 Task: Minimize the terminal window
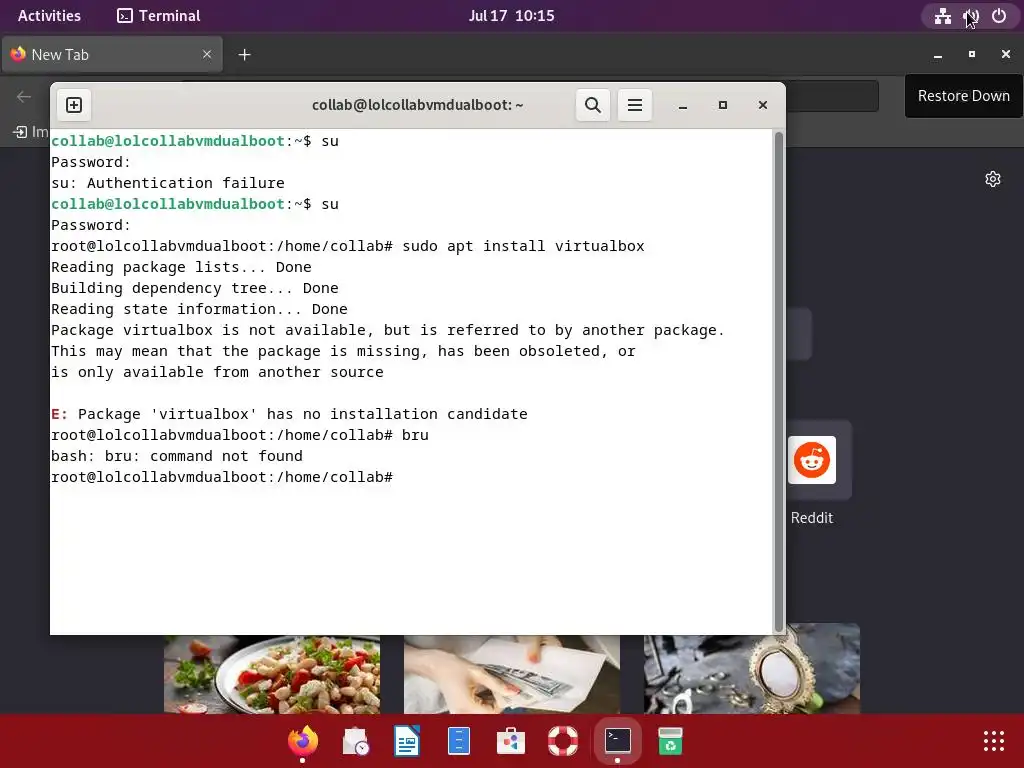[682, 105]
